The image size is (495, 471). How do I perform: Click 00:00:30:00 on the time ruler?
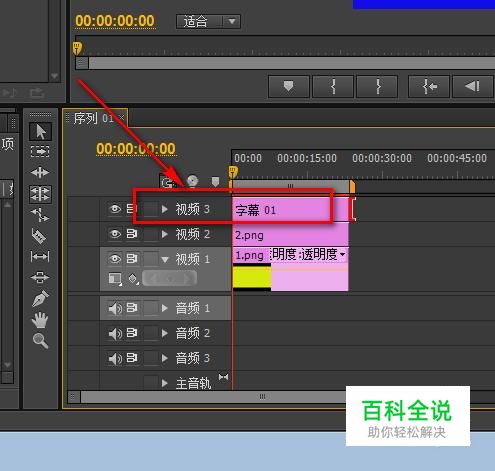(x=382, y=158)
